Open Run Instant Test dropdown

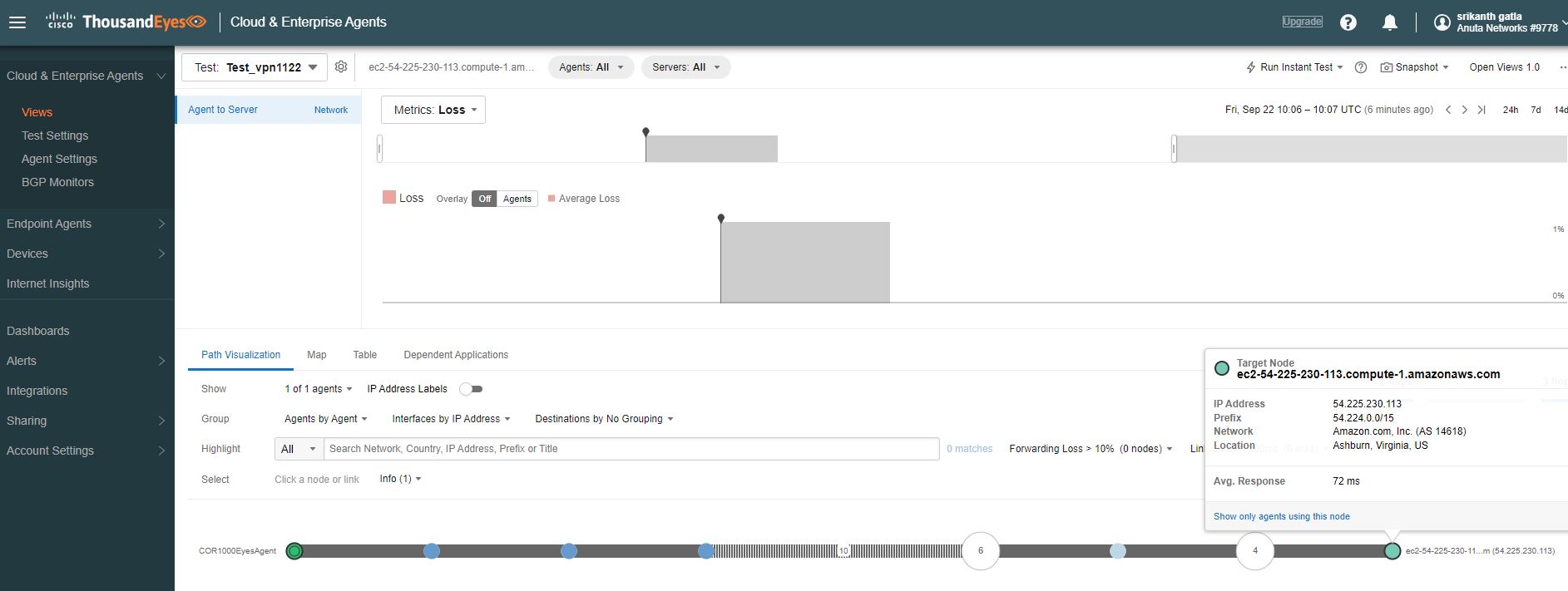(1294, 67)
